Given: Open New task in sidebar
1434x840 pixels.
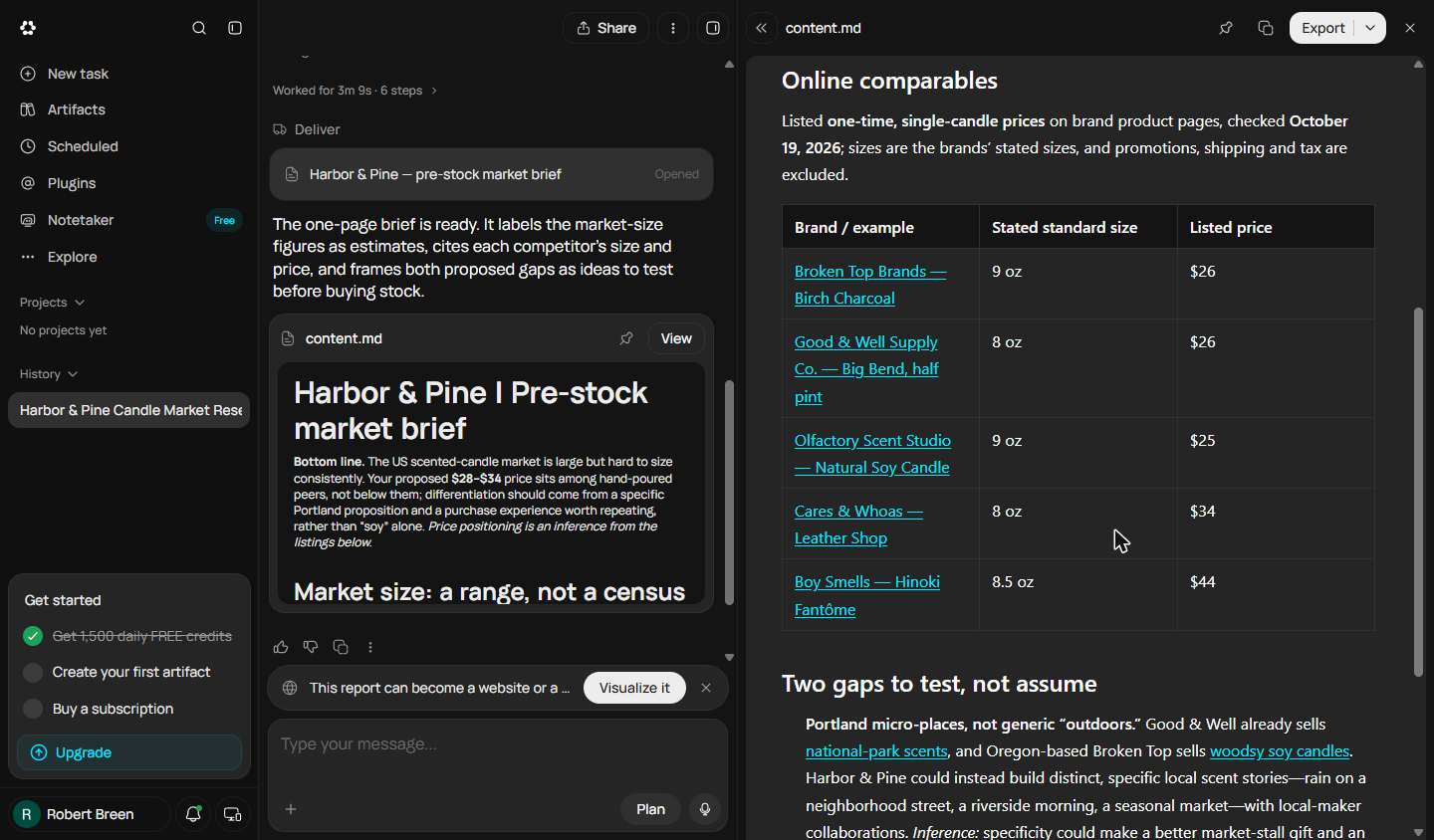Looking at the screenshot, I should tap(128, 74).
